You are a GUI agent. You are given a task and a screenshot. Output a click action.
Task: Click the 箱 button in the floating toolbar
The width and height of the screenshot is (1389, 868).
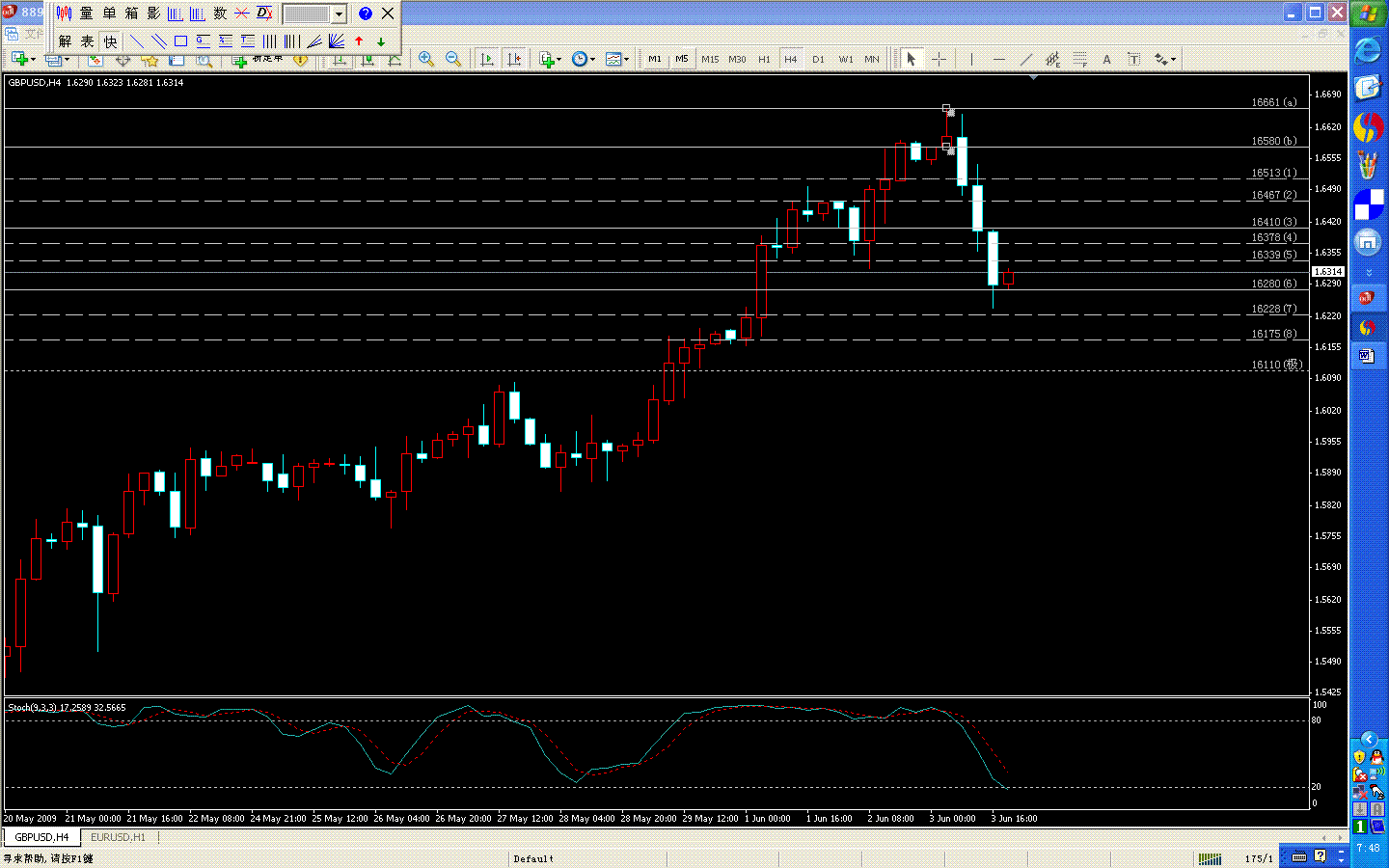coord(131,14)
